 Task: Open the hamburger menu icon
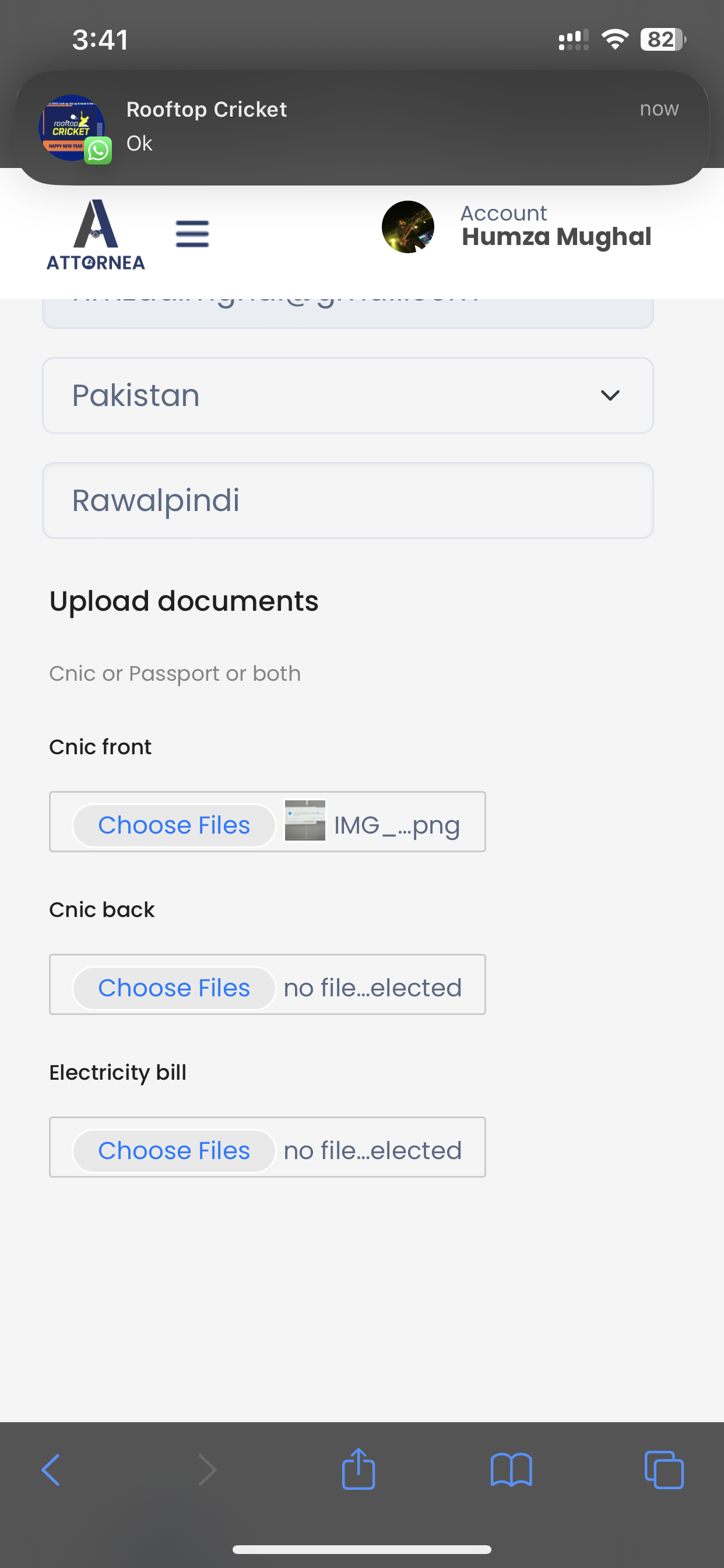tap(192, 234)
